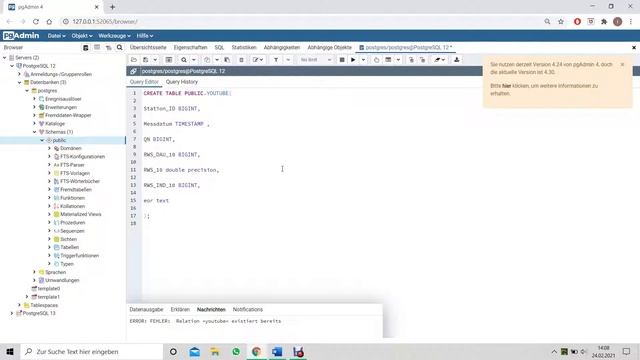Image resolution: width=640 pixels, height=360 pixels.
Task: Click the View Data grid icon in Browser panel
Action: tap(97, 48)
